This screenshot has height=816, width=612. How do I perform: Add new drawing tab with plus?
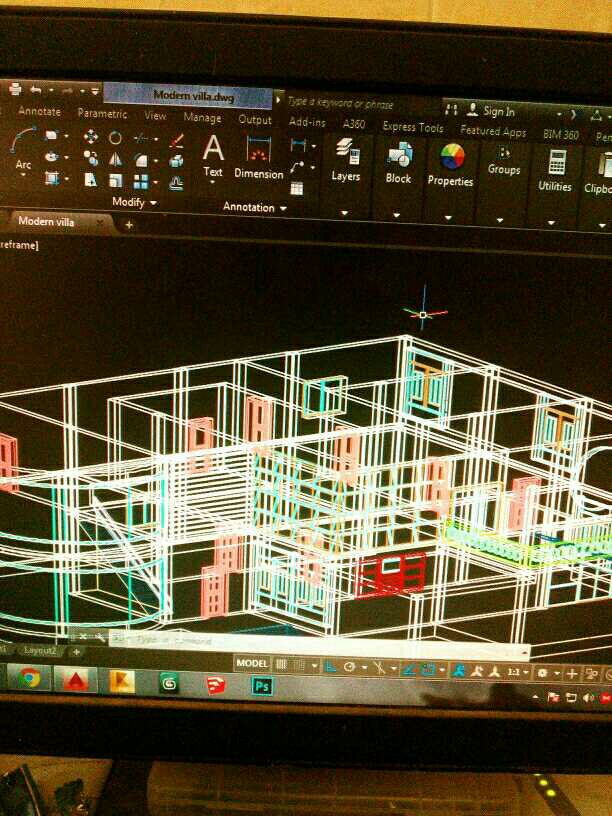point(129,225)
